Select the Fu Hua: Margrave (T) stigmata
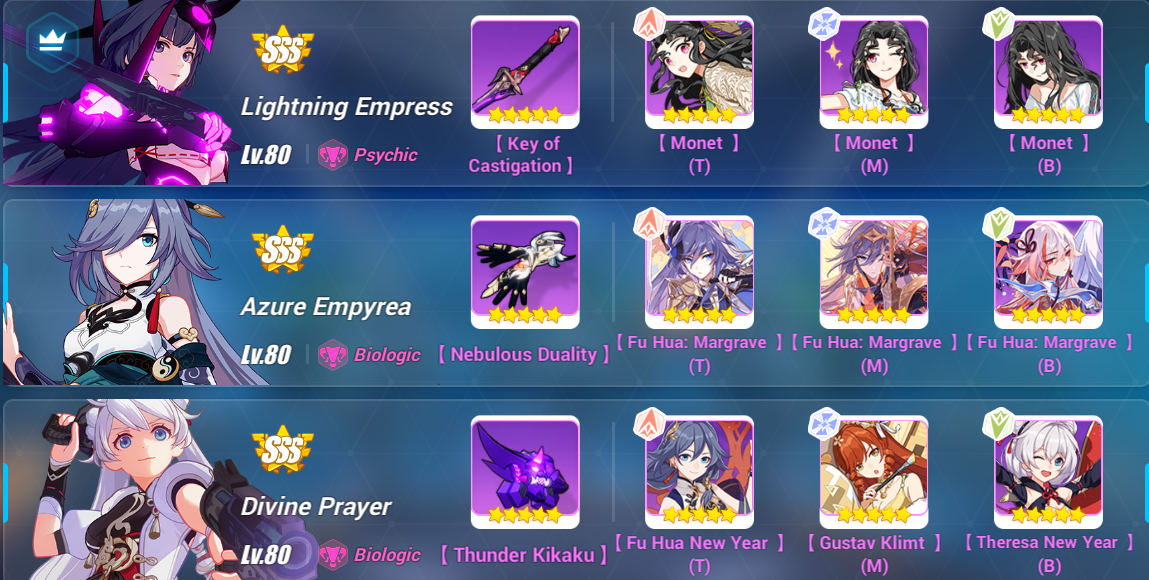This screenshot has height=580, width=1149. (x=699, y=272)
